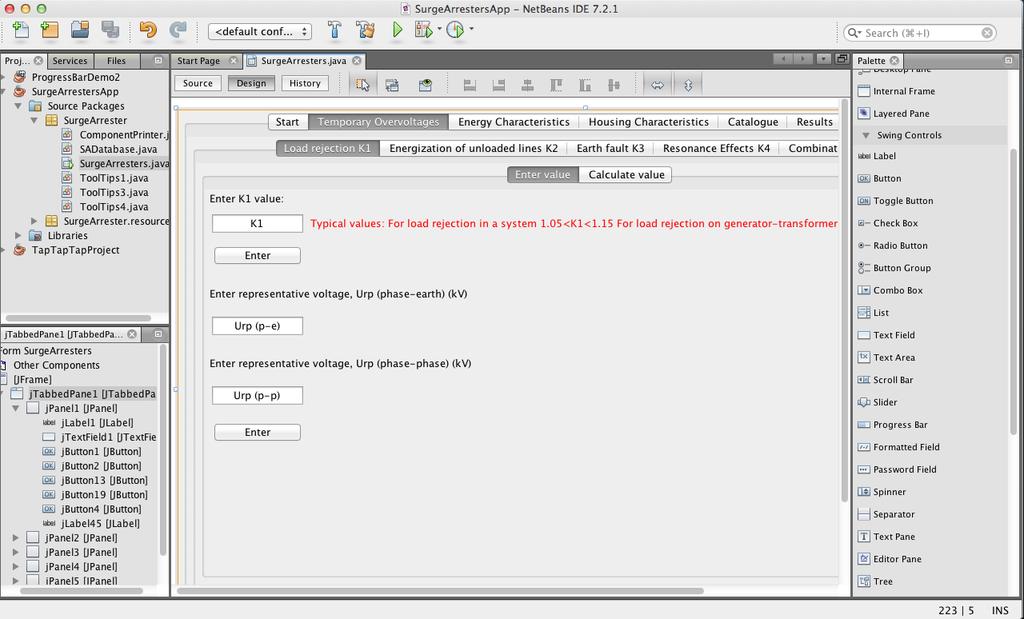
Task: Select the Earth fault K3 tab
Action: [610, 148]
